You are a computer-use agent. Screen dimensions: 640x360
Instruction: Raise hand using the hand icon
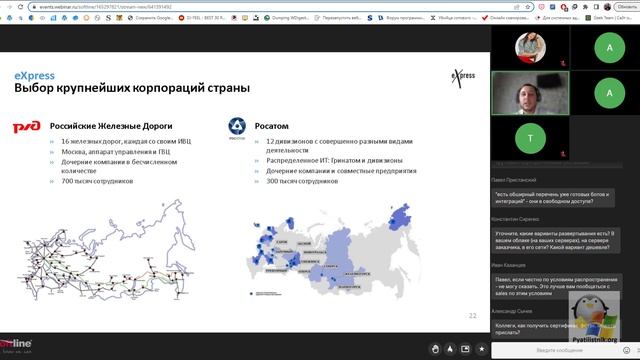click(x=435, y=349)
